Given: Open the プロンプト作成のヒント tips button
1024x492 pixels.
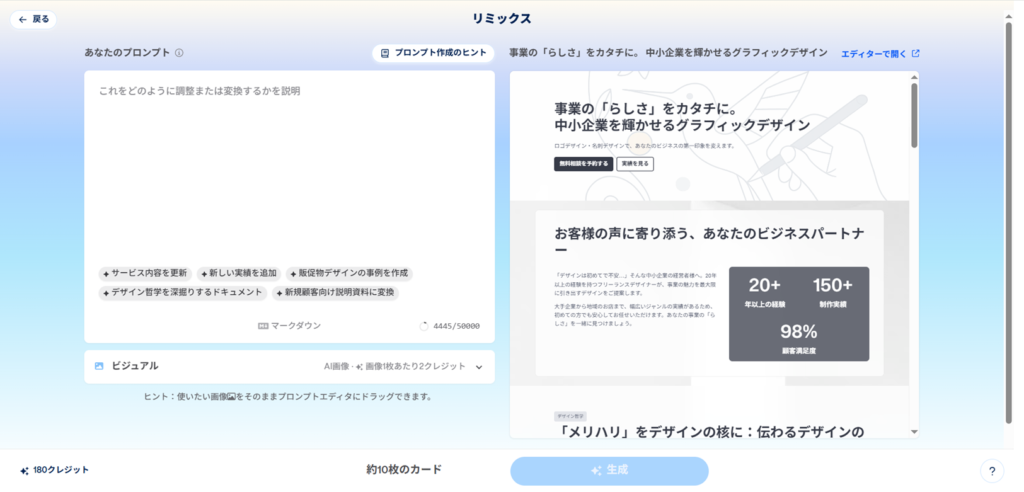Looking at the screenshot, I should coord(433,53).
